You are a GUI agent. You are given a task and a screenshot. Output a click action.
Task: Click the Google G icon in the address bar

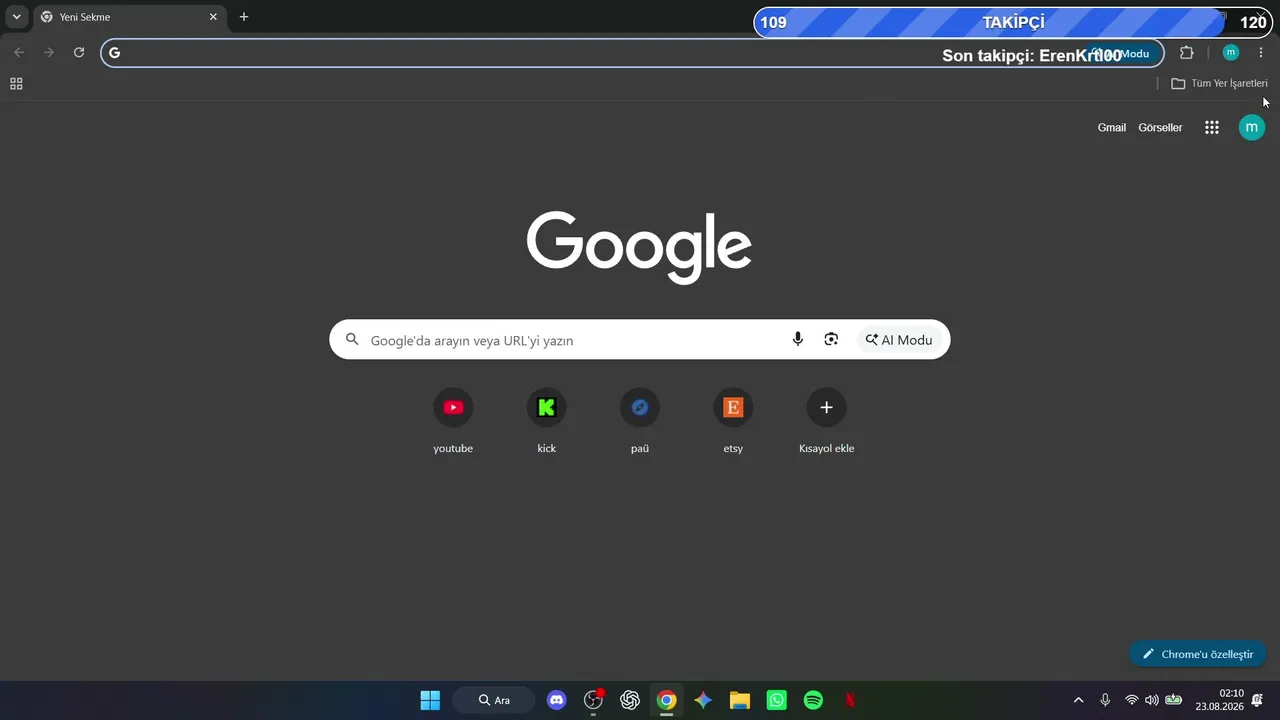(114, 53)
